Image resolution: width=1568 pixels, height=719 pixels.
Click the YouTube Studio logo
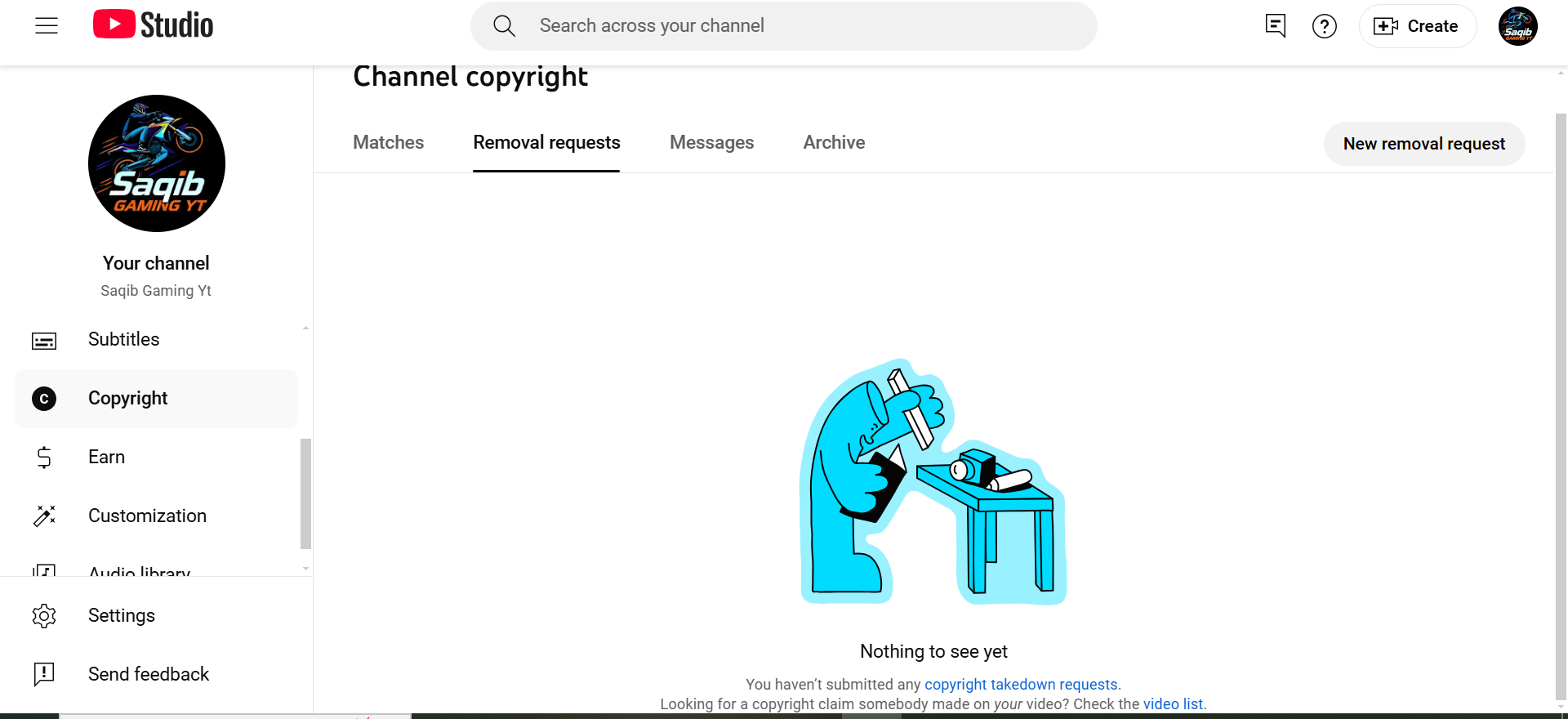tap(153, 25)
